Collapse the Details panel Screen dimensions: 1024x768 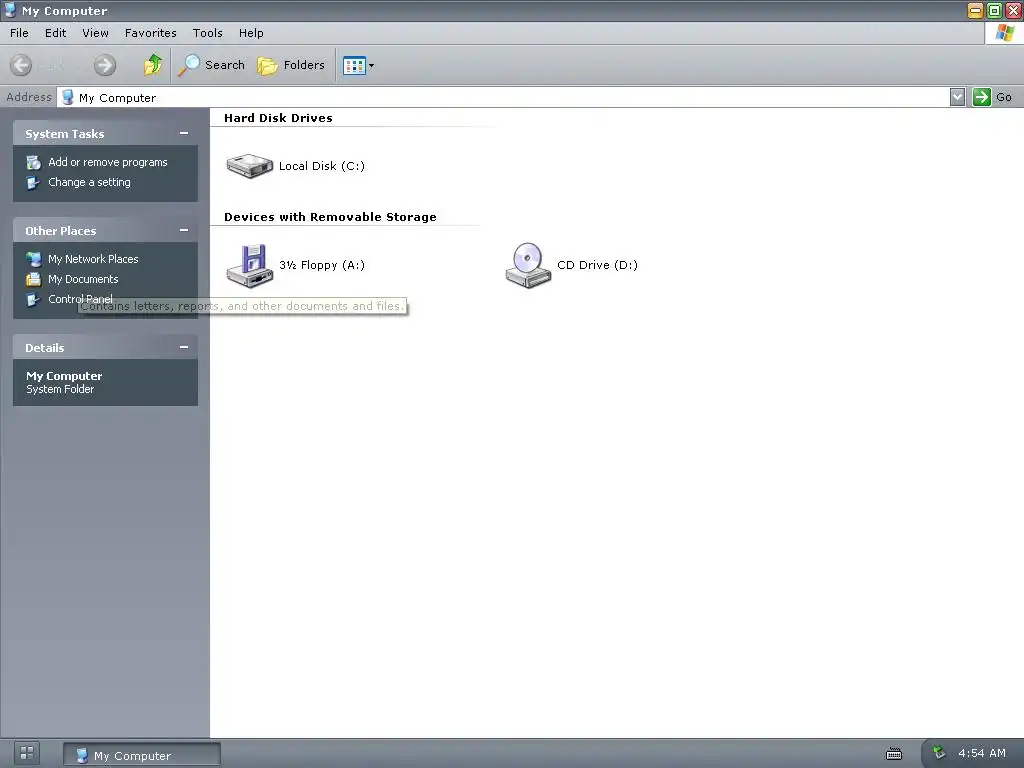(x=184, y=347)
